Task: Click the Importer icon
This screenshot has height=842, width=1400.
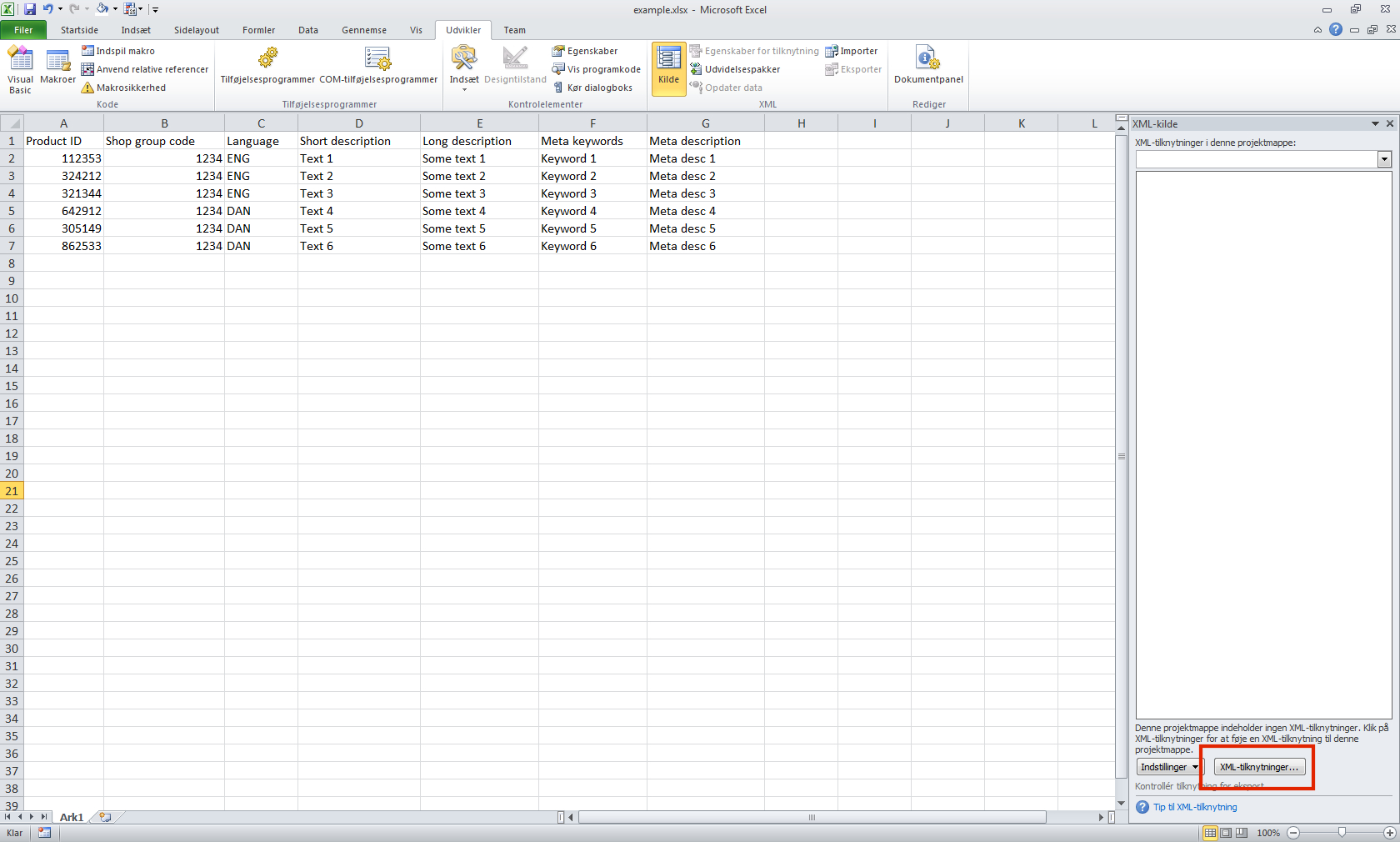Action: [x=852, y=51]
